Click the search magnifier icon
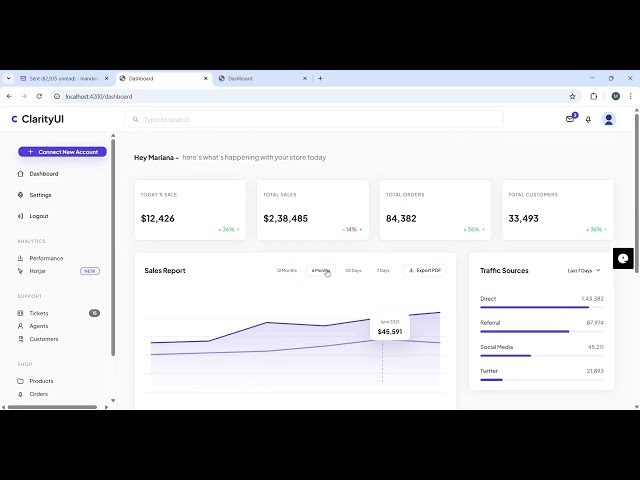The height and width of the screenshot is (480, 640). pos(136,120)
